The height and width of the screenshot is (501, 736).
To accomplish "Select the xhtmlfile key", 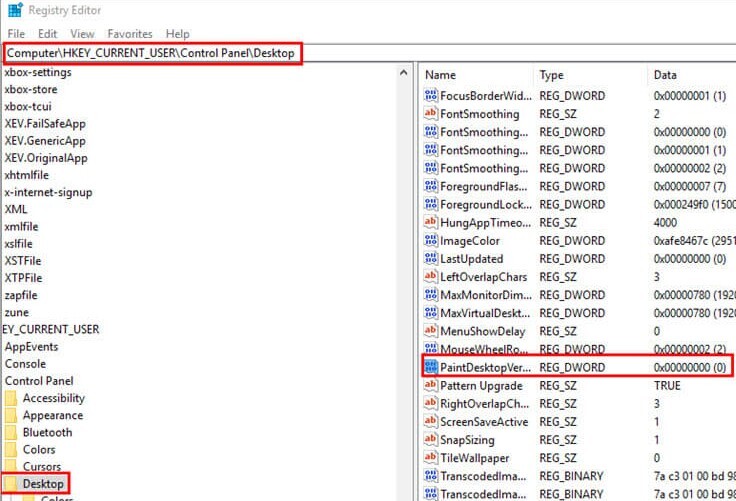I will pos(27,175).
